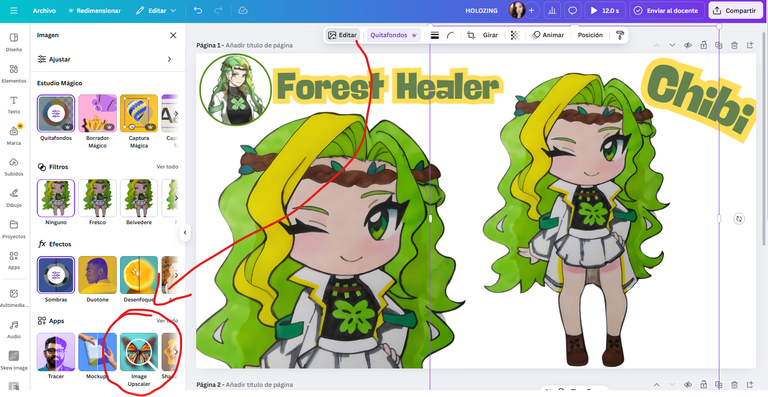Open Texto panel in sidebar
This screenshot has width=768, height=397.
[14, 105]
